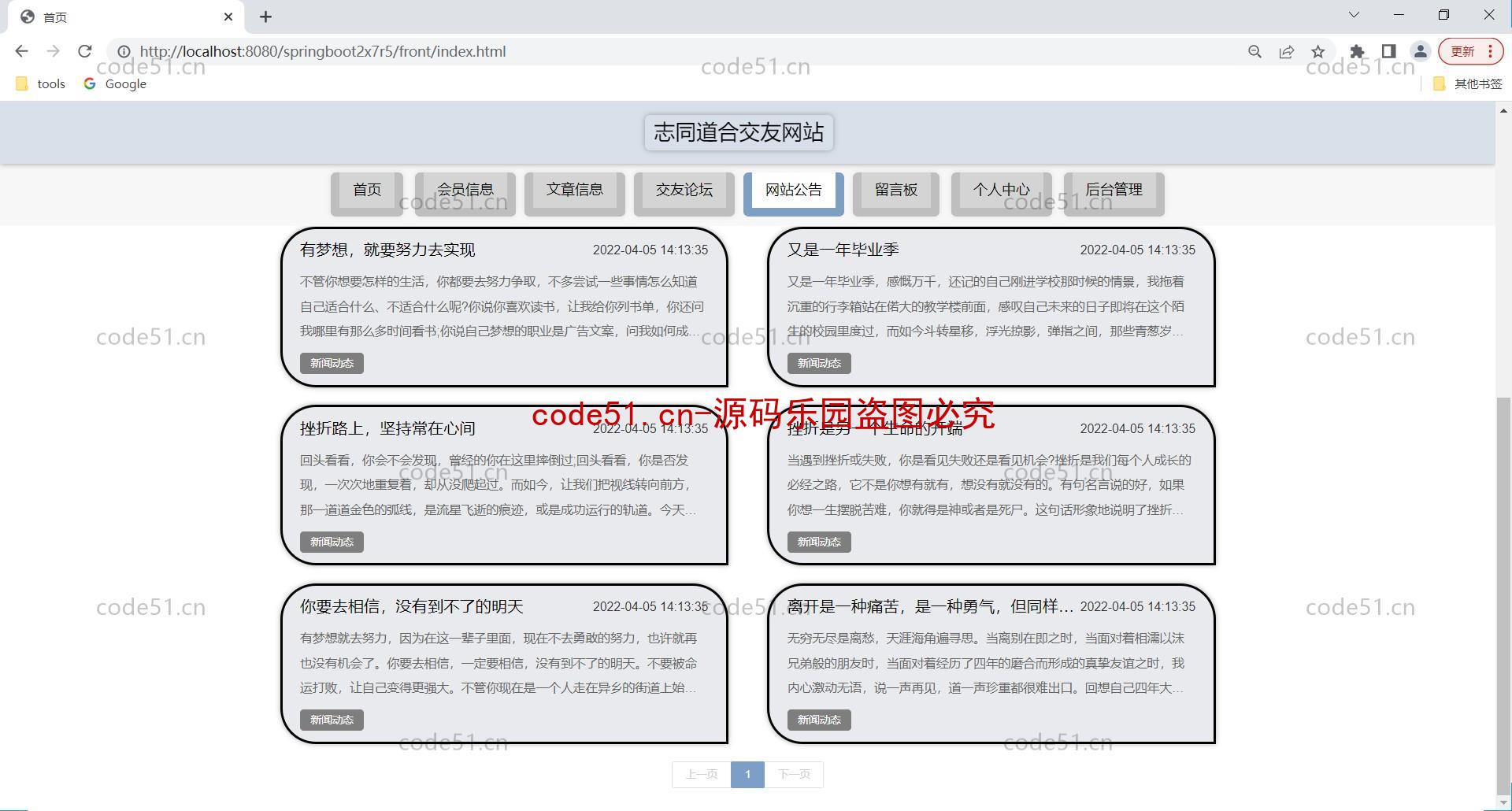Click the 更新 update button
This screenshot has height=811, width=1512.
1470,51
